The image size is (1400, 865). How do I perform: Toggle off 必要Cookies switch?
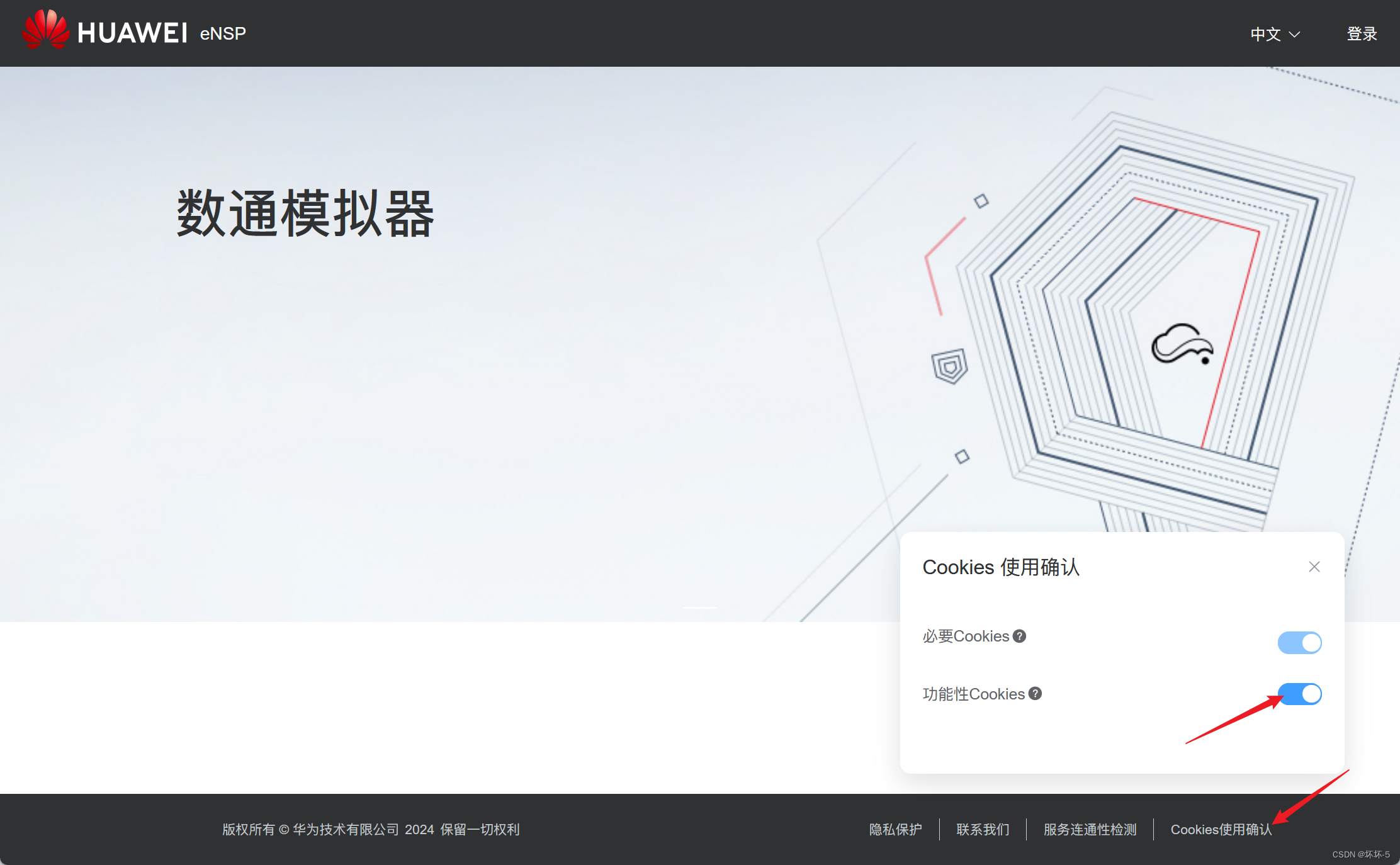click(x=1299, y=642)
